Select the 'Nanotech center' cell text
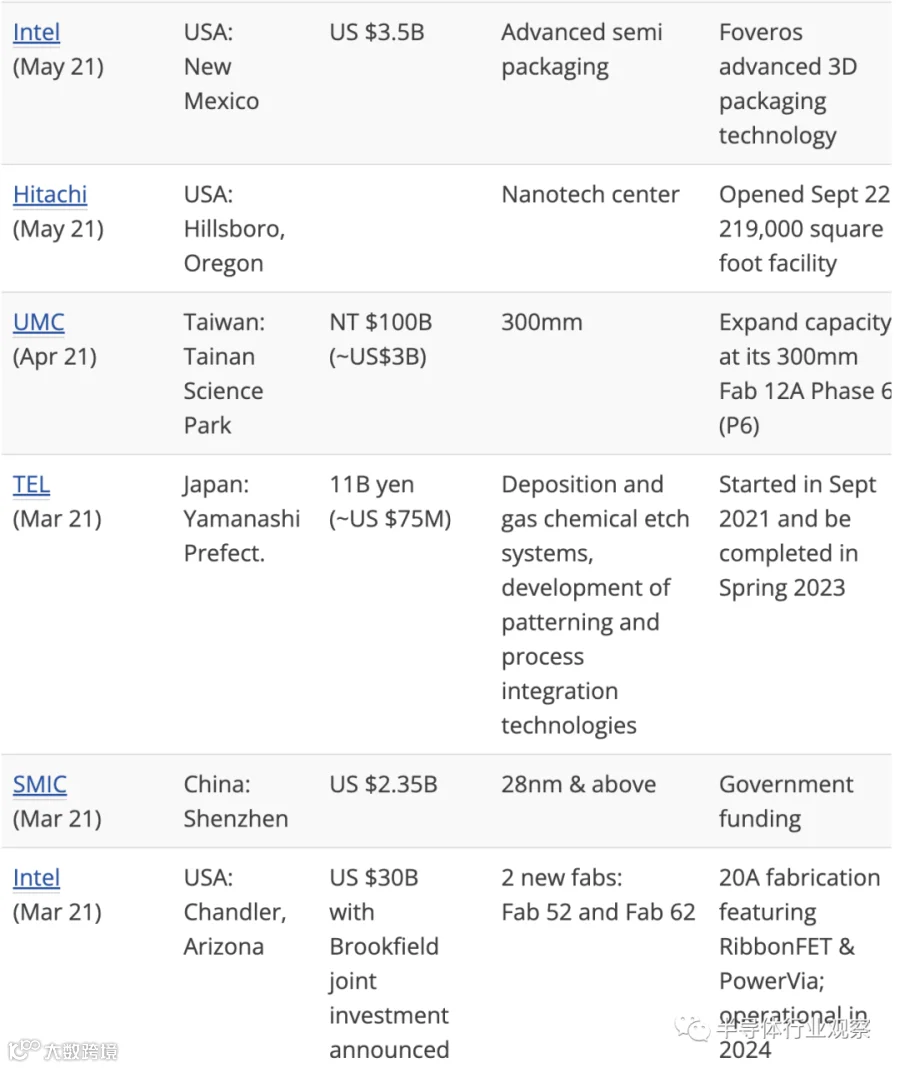Screen dimensions: 900x1068 [x=590, y=195]
